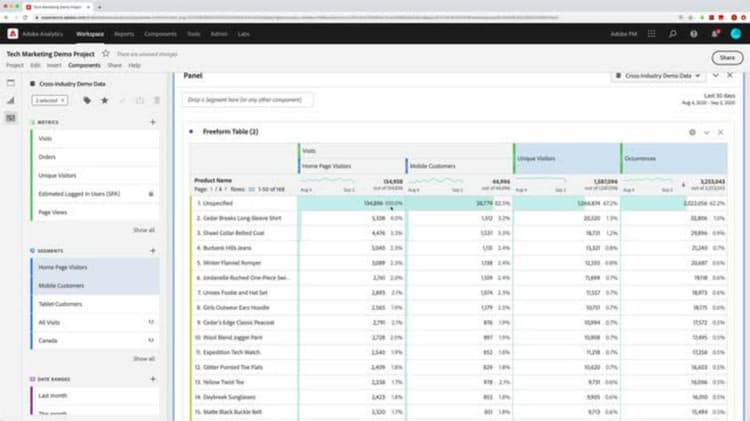Image resolution: width=750 pixels, height=421 pixels.
Task: Add a new metric with plus icon
Action: click(x=153, y=122)
